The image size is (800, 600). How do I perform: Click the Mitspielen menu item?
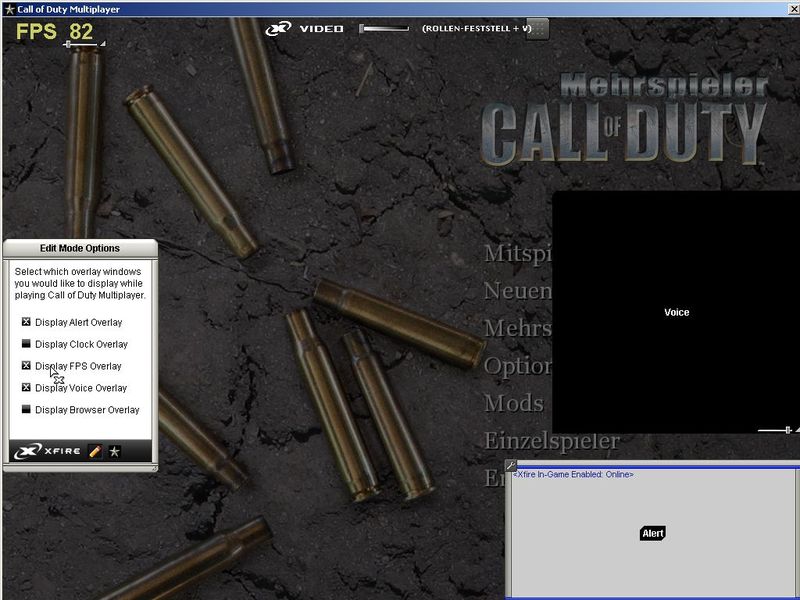tap(517, 253)
